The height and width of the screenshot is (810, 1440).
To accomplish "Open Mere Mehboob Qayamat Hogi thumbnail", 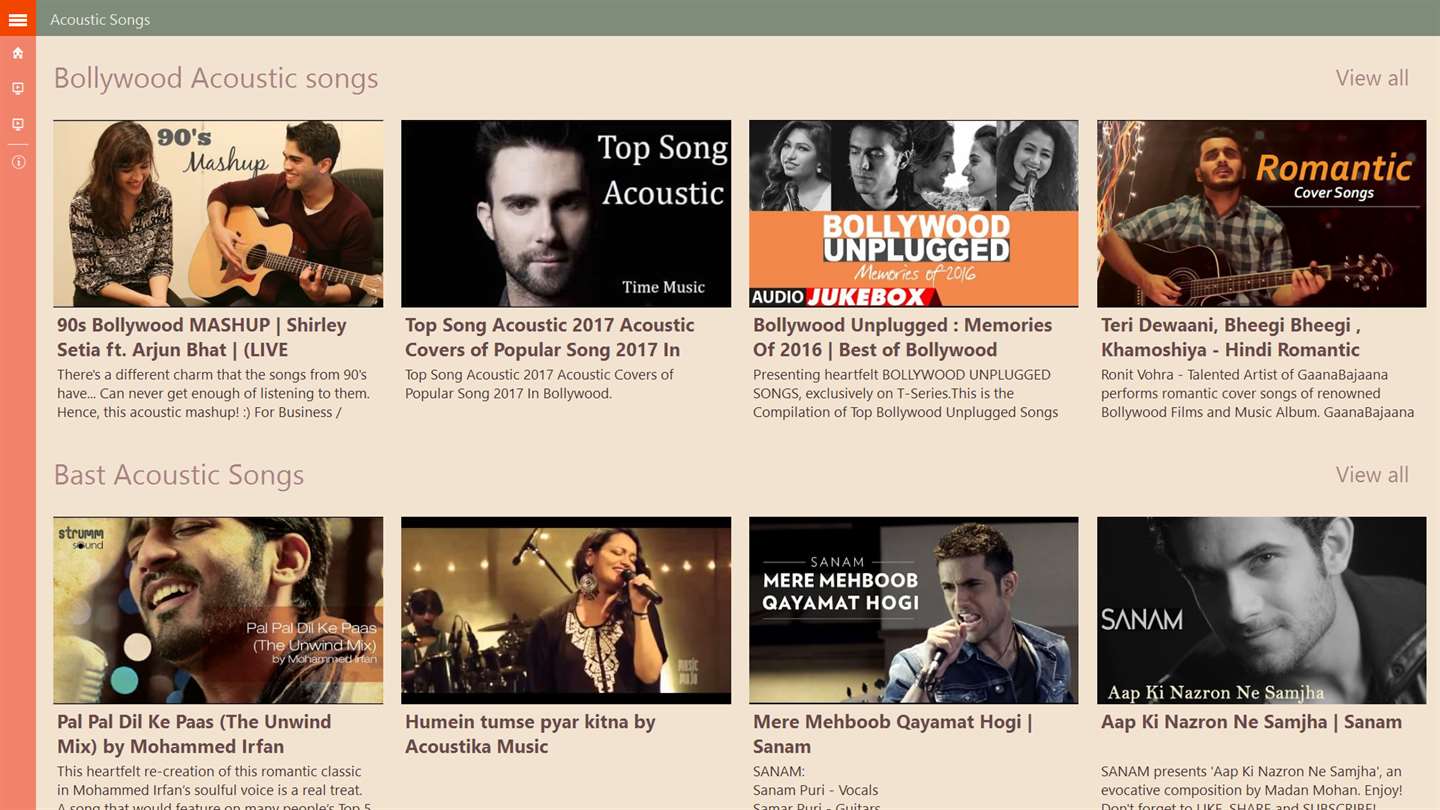I will (x=914, y=610).
